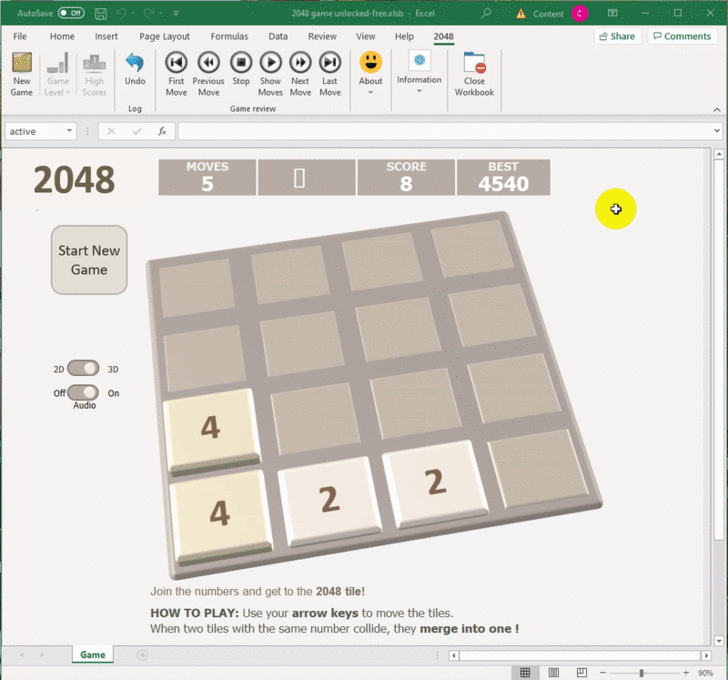
Task: Expand the Game Level dropdown arrow
Action: click(68, 92)
